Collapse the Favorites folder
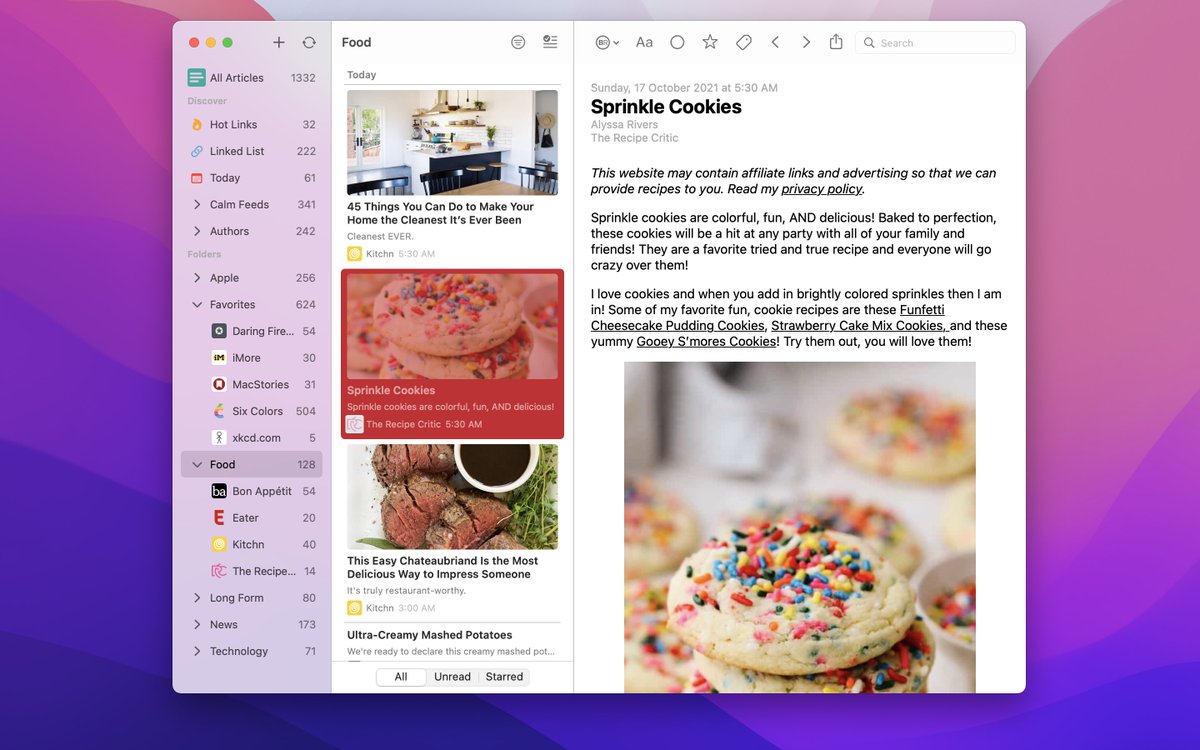The height and width of the screenshot is (750, 1200). 197,305
